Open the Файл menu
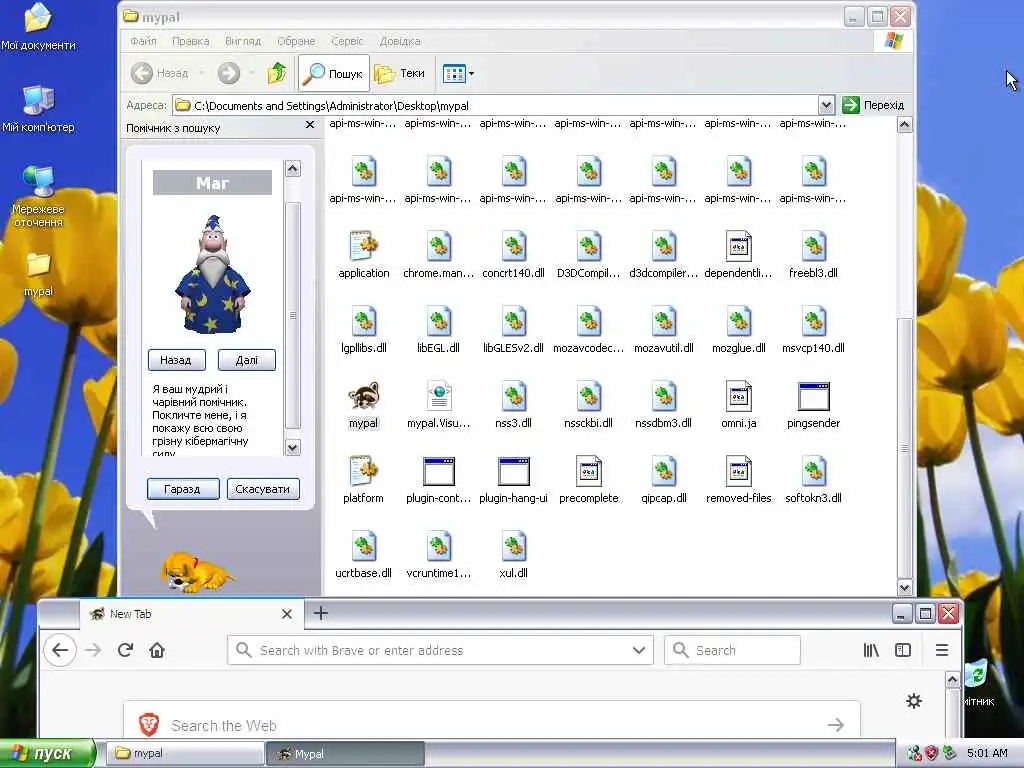Screen dimensions: 1024x768 click(143, 41)
